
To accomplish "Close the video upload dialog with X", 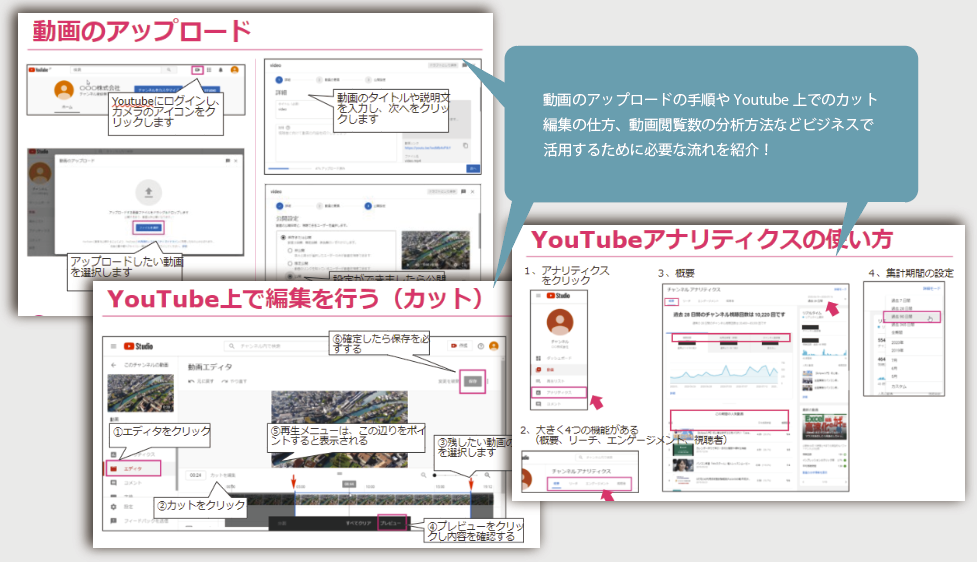I will [236, 161].
